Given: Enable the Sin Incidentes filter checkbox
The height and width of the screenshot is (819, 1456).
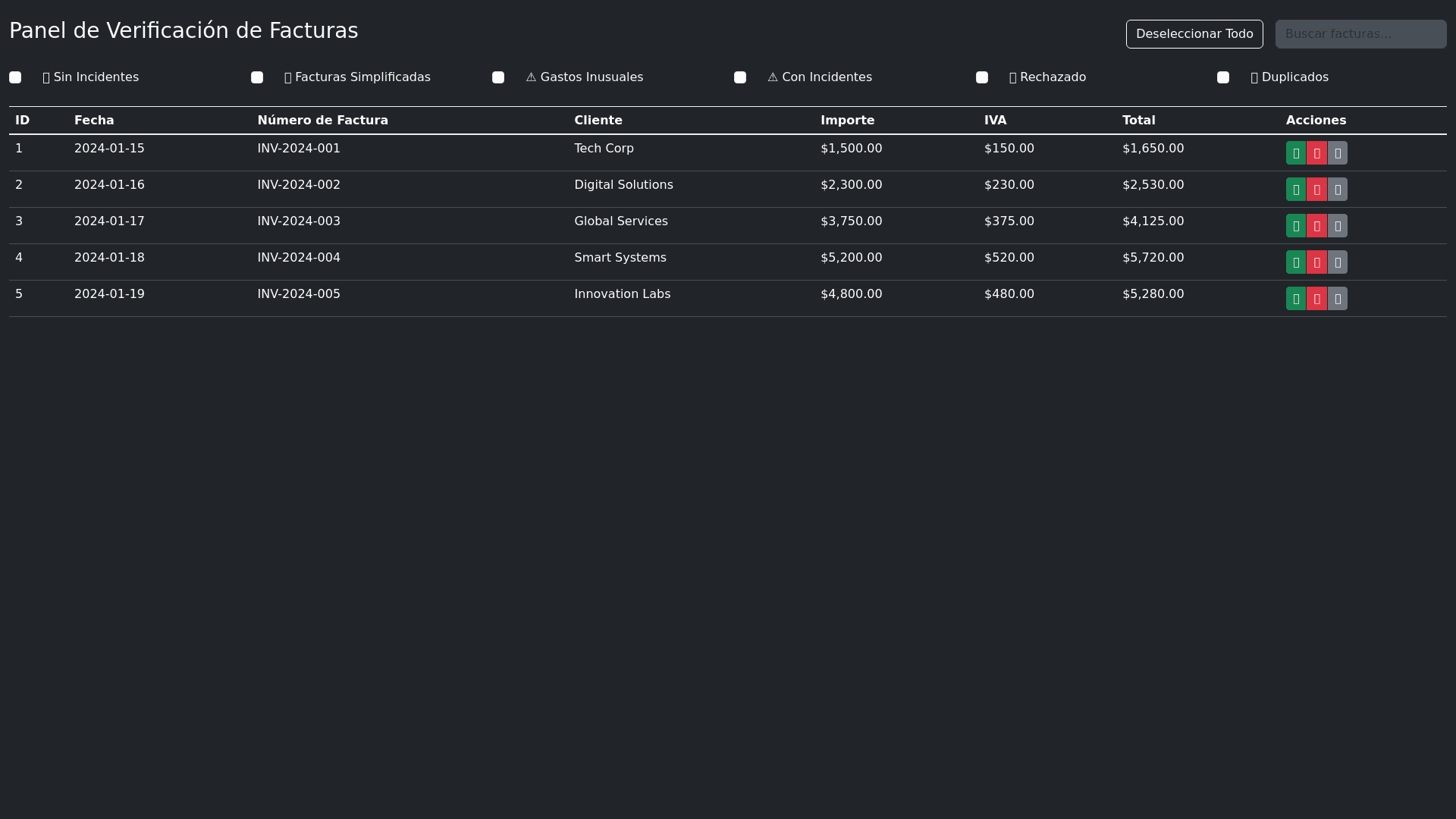Looking at the screenshot, I should 15,77.
